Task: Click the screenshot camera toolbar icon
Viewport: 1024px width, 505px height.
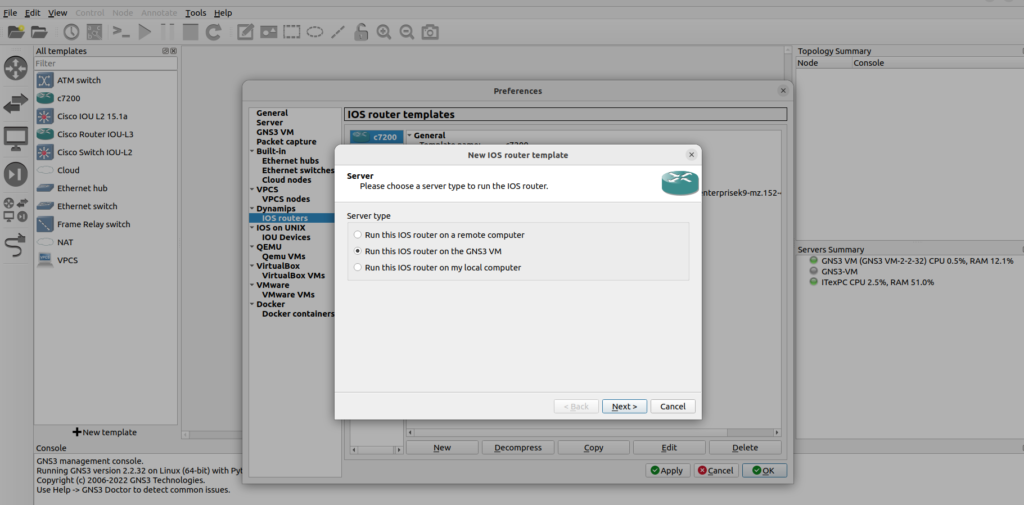Action: (430, 32)
